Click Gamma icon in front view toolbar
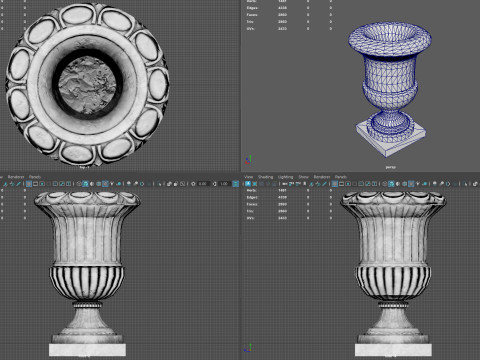Screen dimensions: 480x360 click(215, 184)
